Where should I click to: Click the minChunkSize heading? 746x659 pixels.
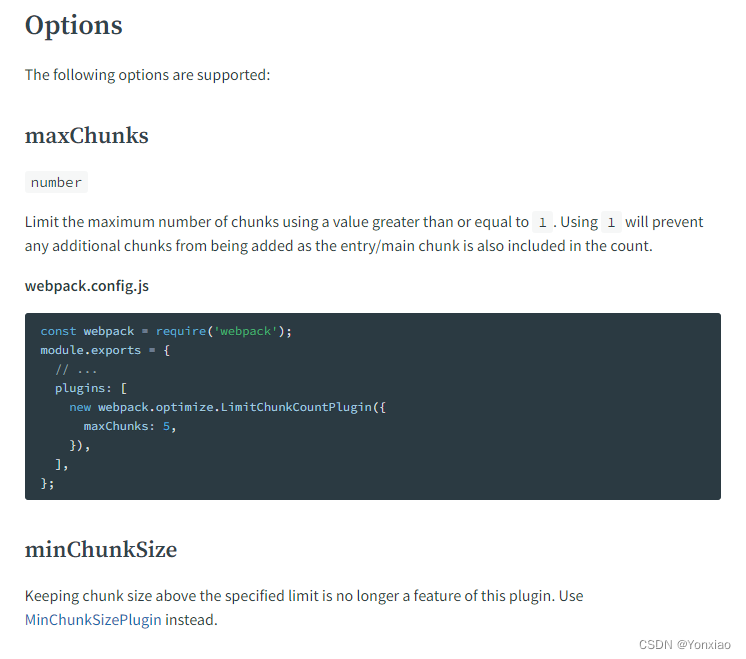point(101,550)
